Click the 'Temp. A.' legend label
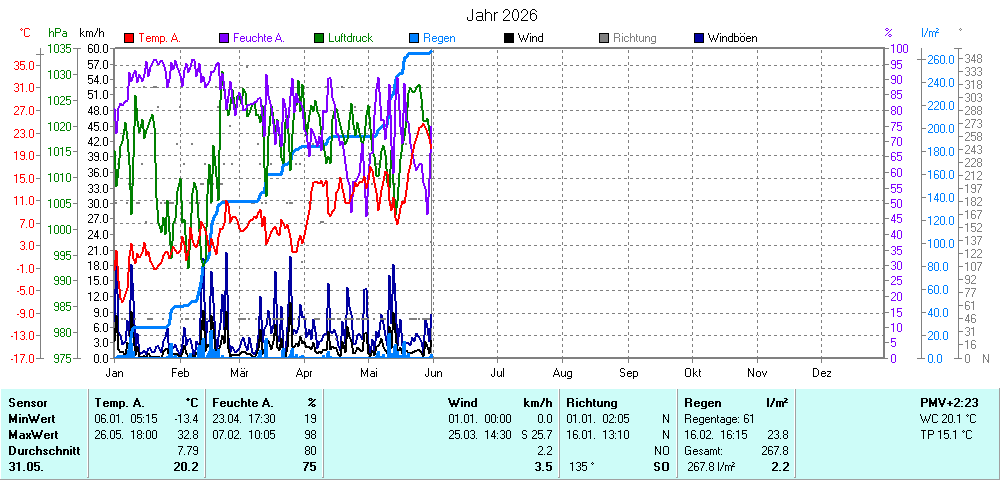The width and height of the screenshot is (1000, 480). point(159,38)
